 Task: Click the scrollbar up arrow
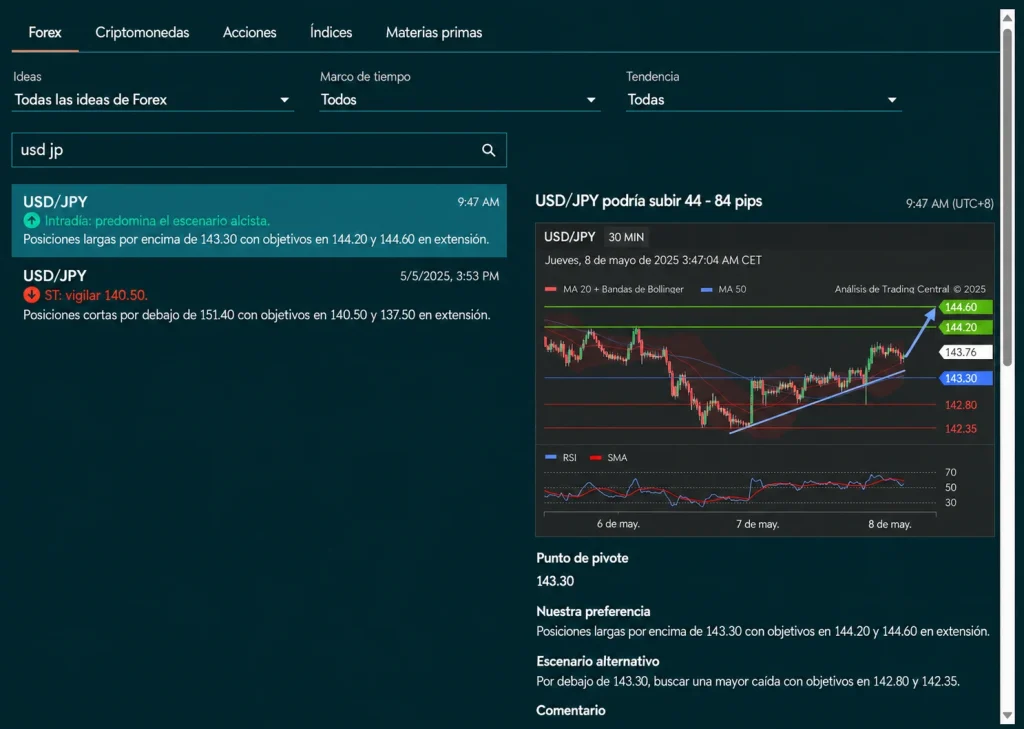(1007, 16)
